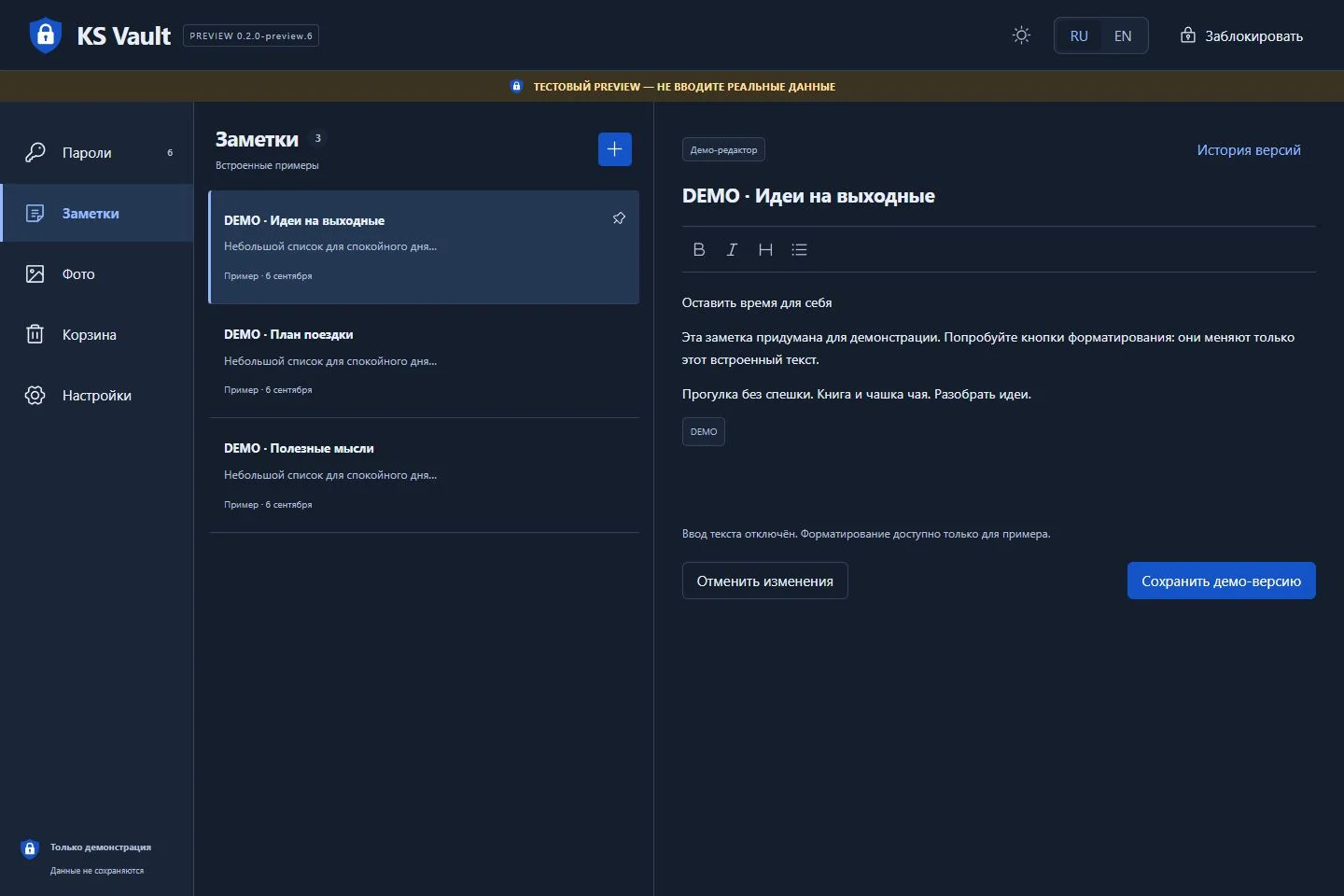Image resolution: width=1344 pixels, height=896 pixels.
Task: Select the note DEMO · Полезные мысли
Action: pos(424,475)
